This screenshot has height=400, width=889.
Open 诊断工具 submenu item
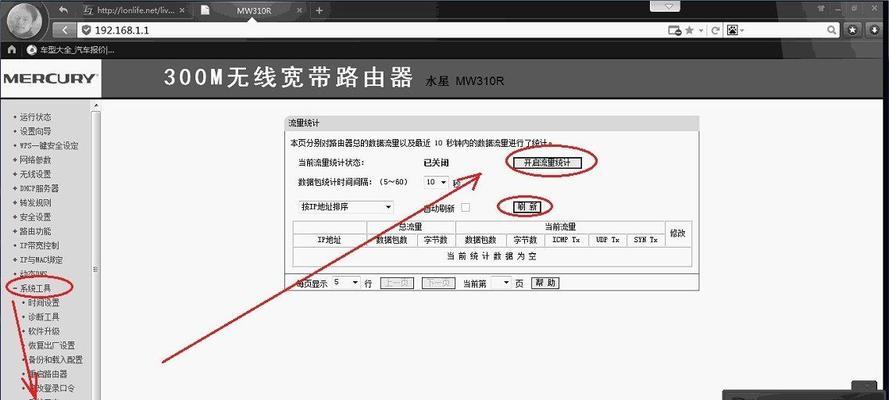pos(44,317)
